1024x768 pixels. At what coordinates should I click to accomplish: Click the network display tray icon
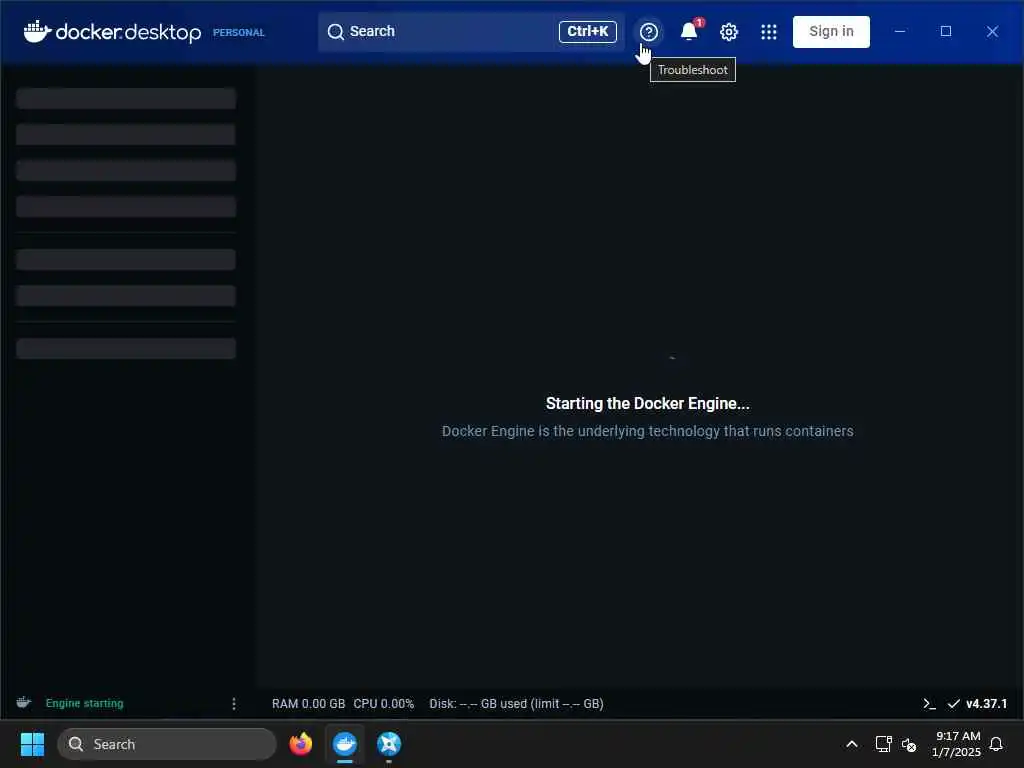884,744
